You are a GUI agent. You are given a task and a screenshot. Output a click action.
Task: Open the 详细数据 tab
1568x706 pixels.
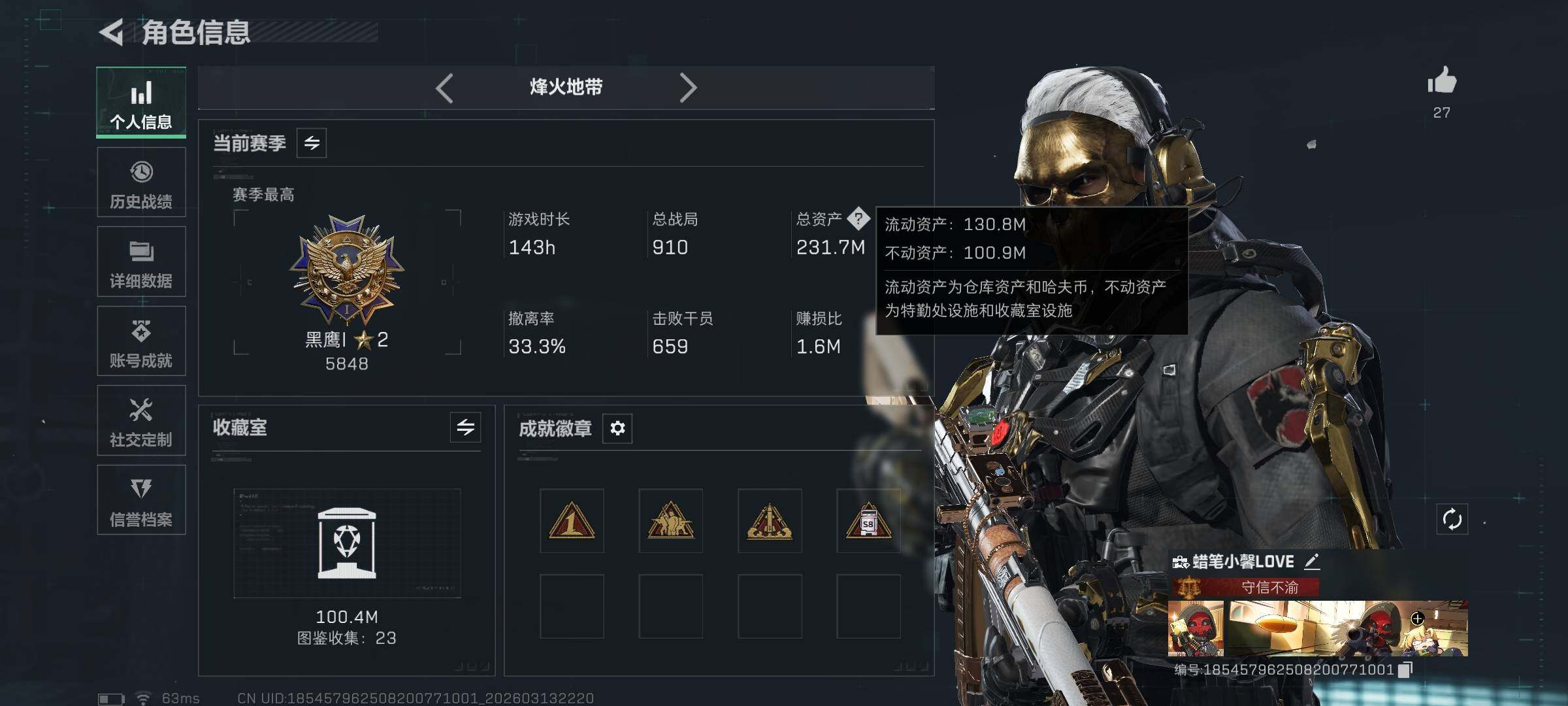coord(141,261)
